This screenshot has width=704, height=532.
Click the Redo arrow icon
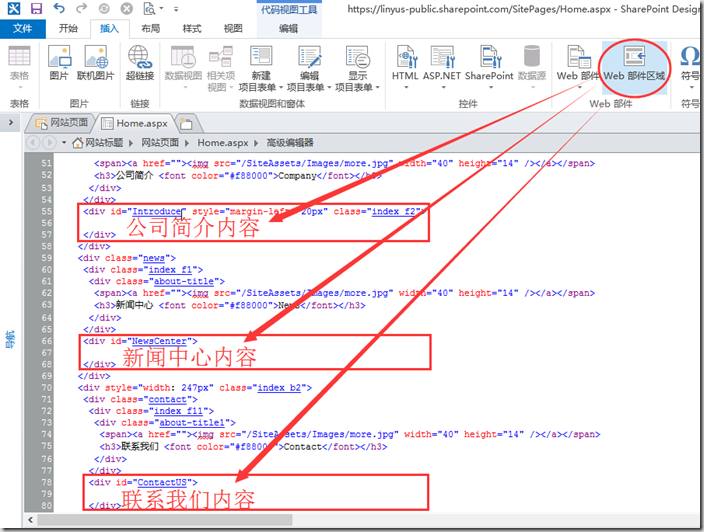click(81, 8)
